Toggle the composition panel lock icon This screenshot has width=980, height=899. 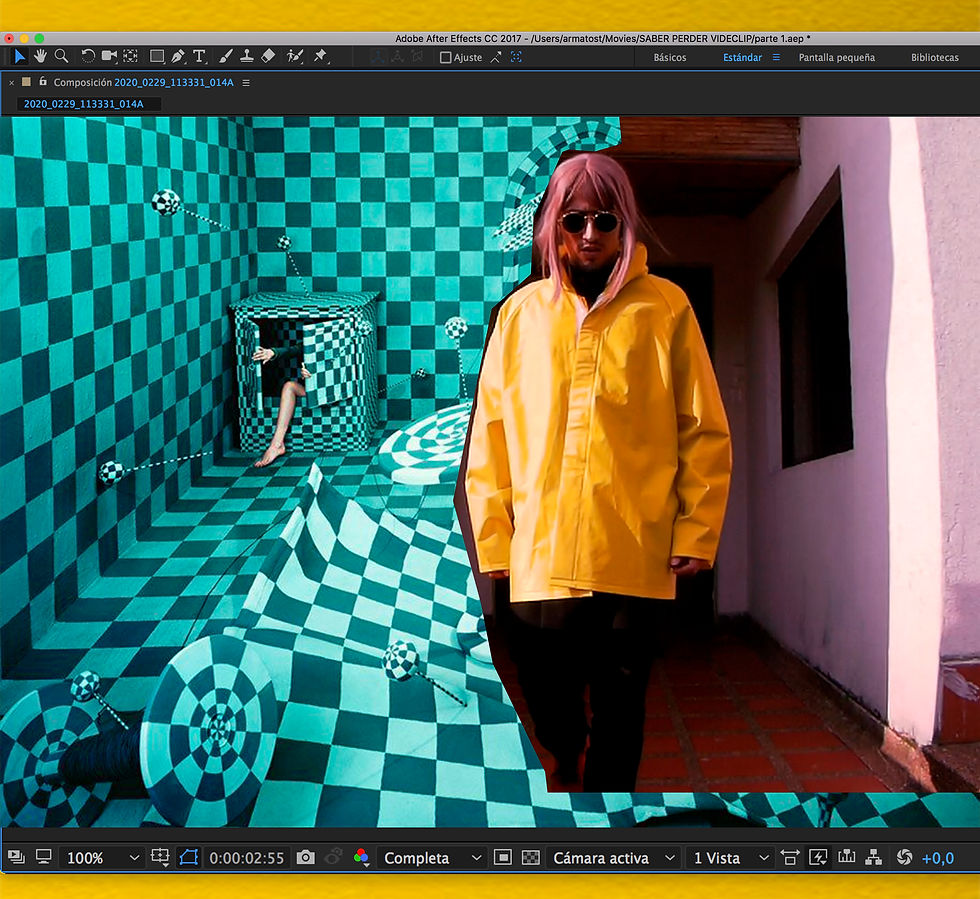[x=42, y=81]
